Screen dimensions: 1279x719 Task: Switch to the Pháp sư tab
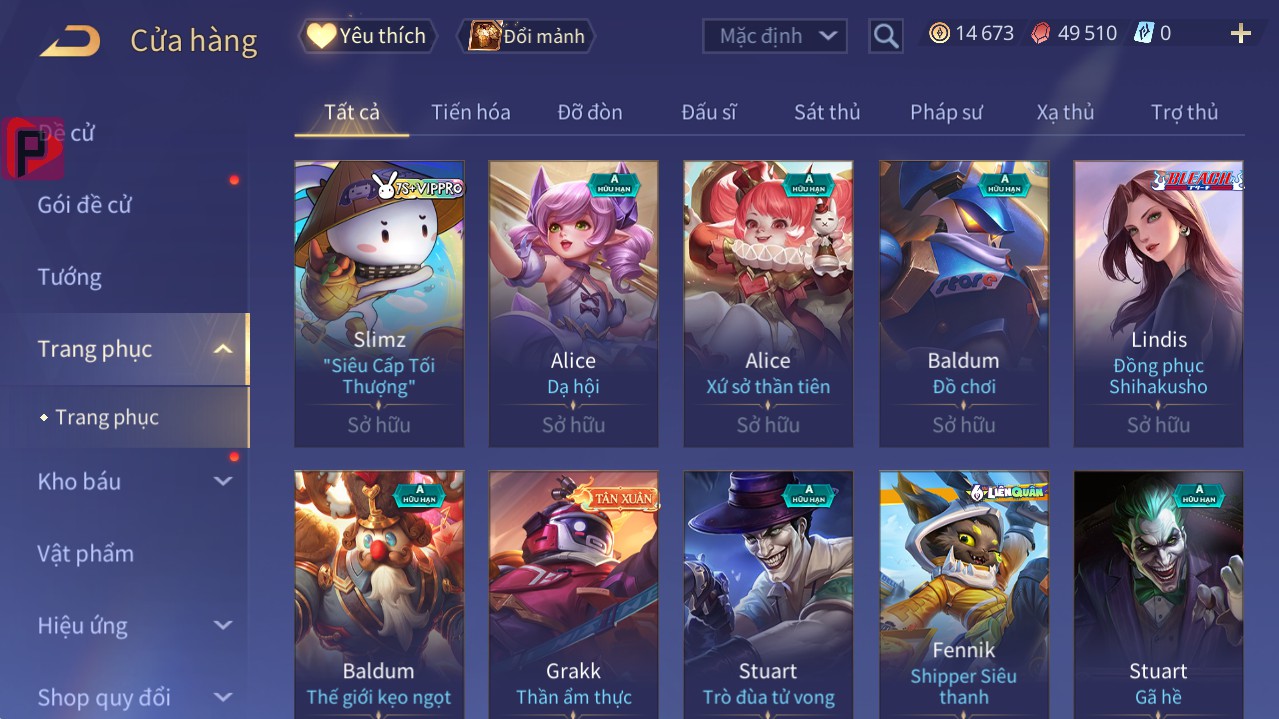click(946, 112)
